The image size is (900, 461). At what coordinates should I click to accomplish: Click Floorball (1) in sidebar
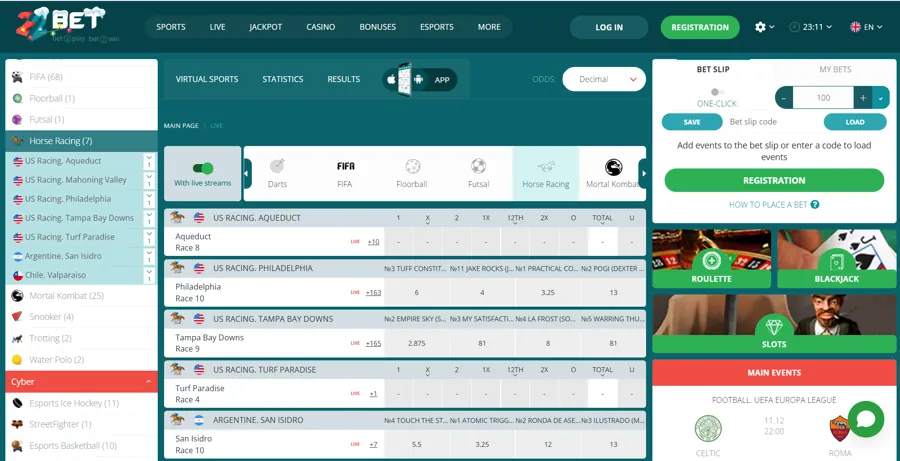point(82,98)
